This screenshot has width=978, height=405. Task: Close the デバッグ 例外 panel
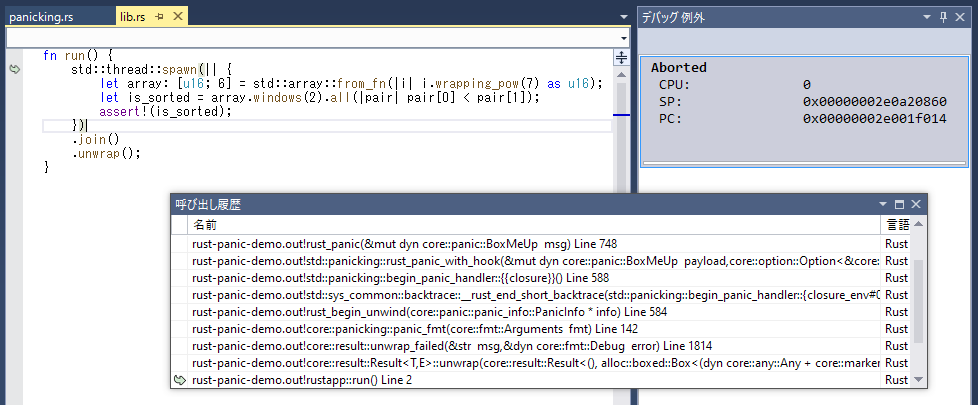(962, 17)
